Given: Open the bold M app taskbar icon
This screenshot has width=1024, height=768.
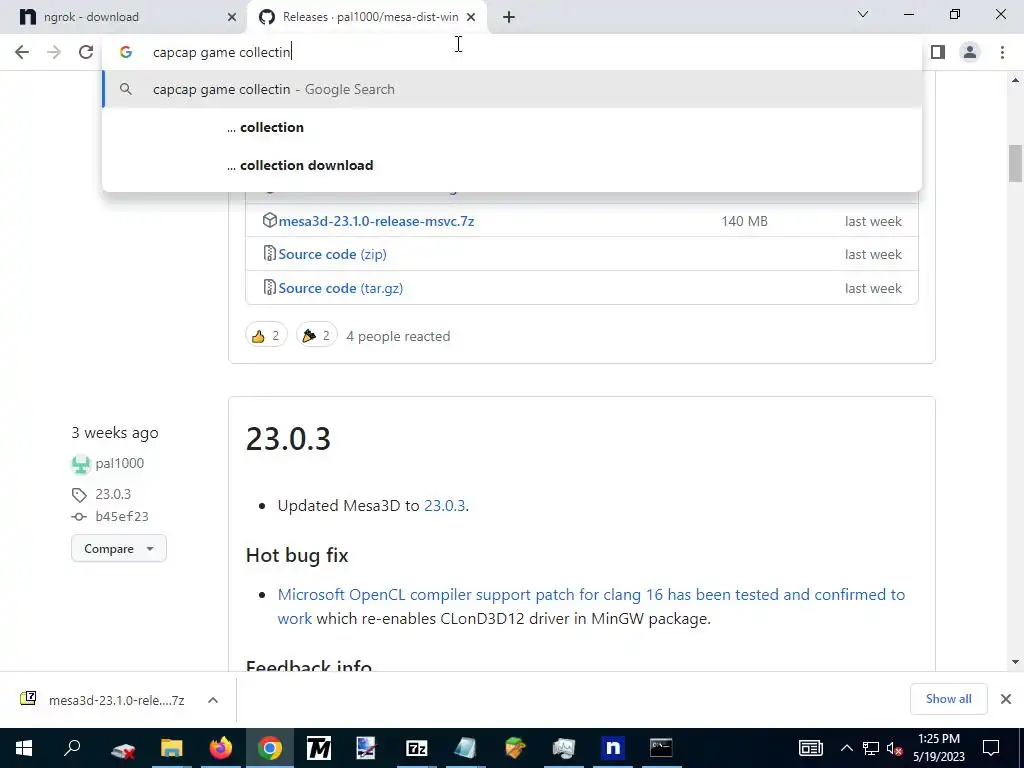Looking at the screenshot, I should (319, 748).
